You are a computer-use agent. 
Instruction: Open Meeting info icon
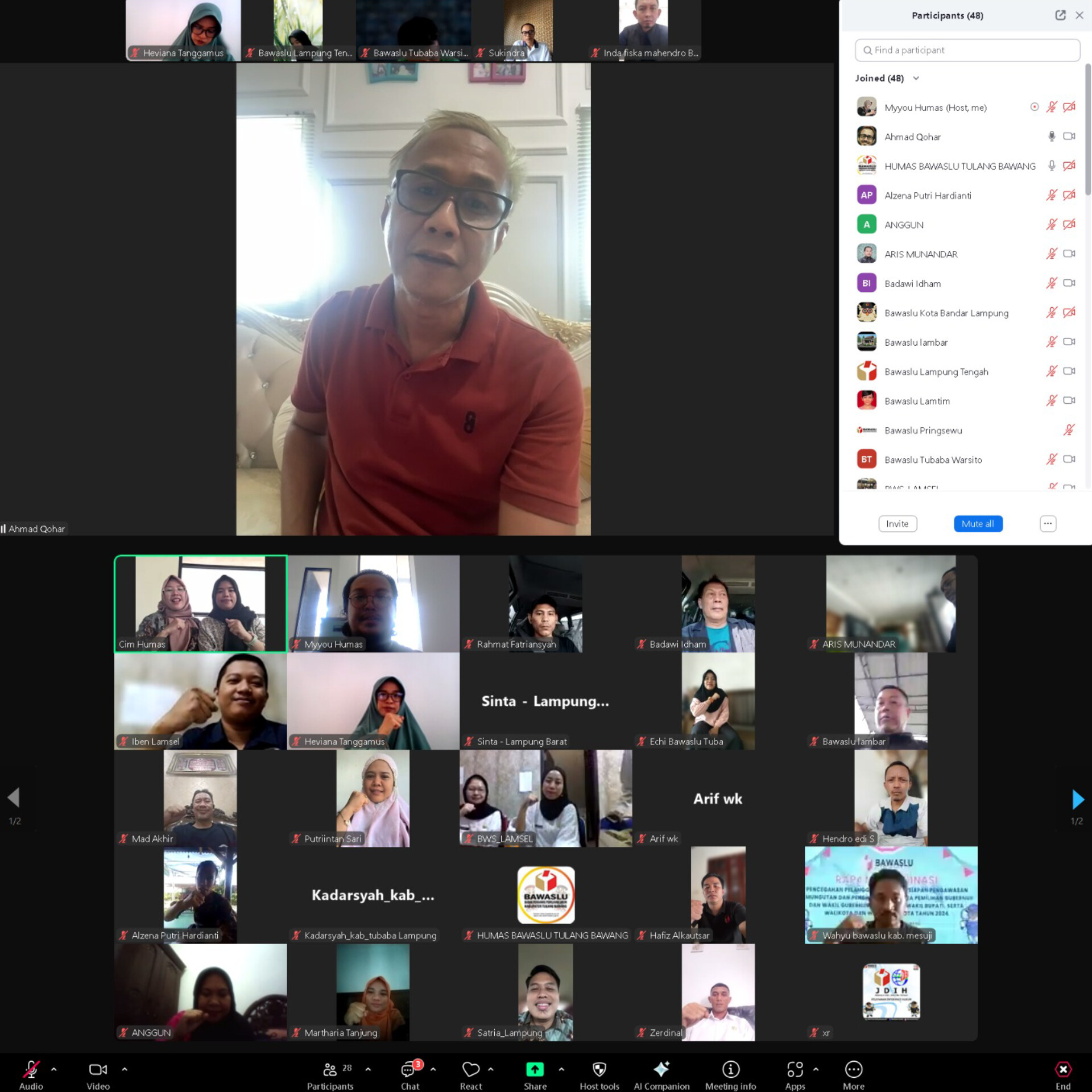pos(730,1070)
